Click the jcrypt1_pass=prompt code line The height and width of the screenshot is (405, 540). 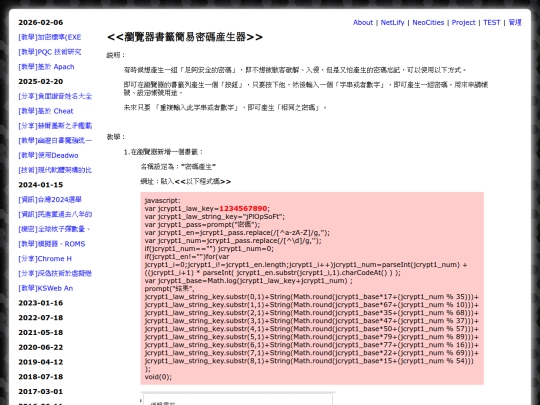pyautogui.click(x=202, y=225)
